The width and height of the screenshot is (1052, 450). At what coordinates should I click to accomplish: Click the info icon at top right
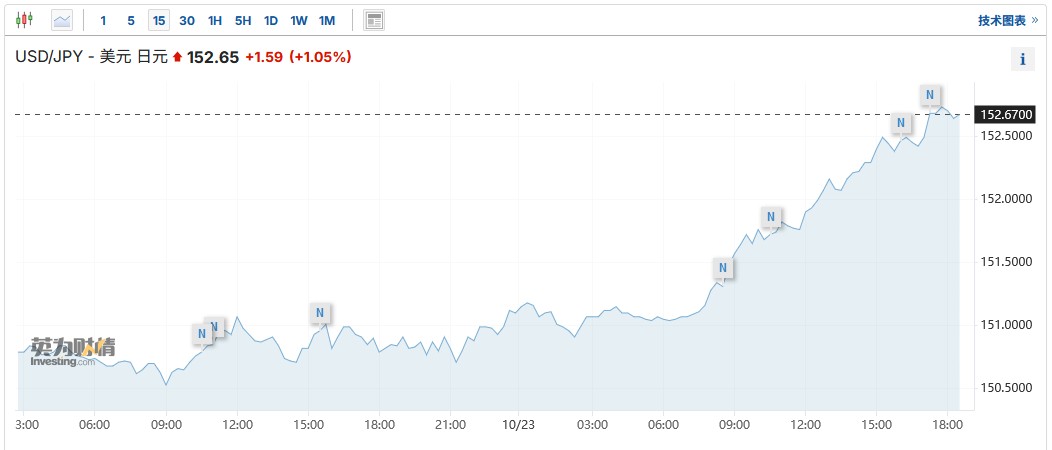(1022, 59)
